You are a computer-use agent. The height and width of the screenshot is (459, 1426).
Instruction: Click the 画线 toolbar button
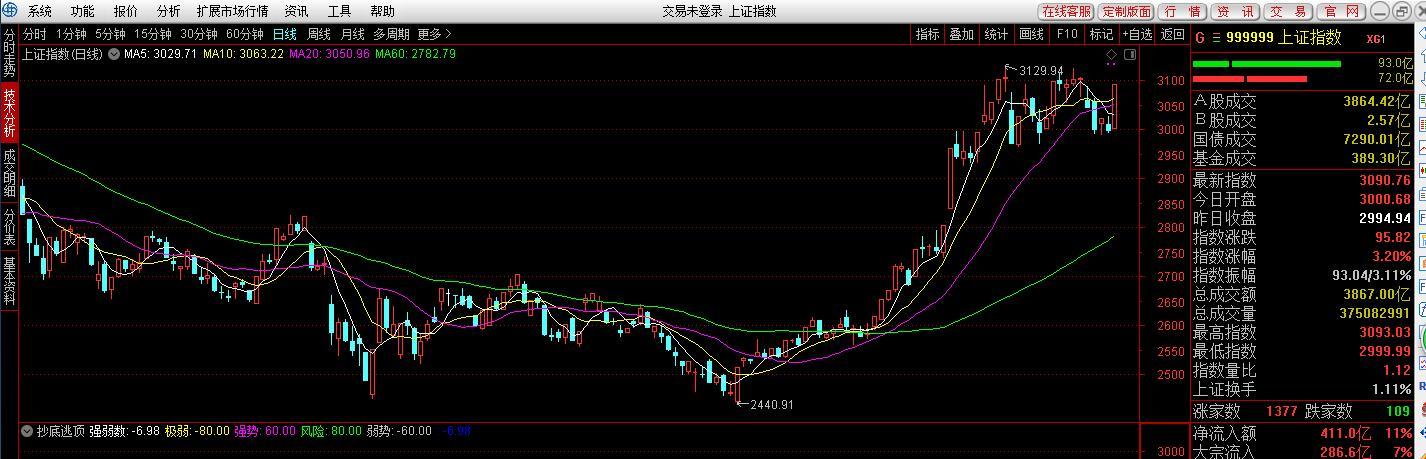click(x=1031, y=34)
